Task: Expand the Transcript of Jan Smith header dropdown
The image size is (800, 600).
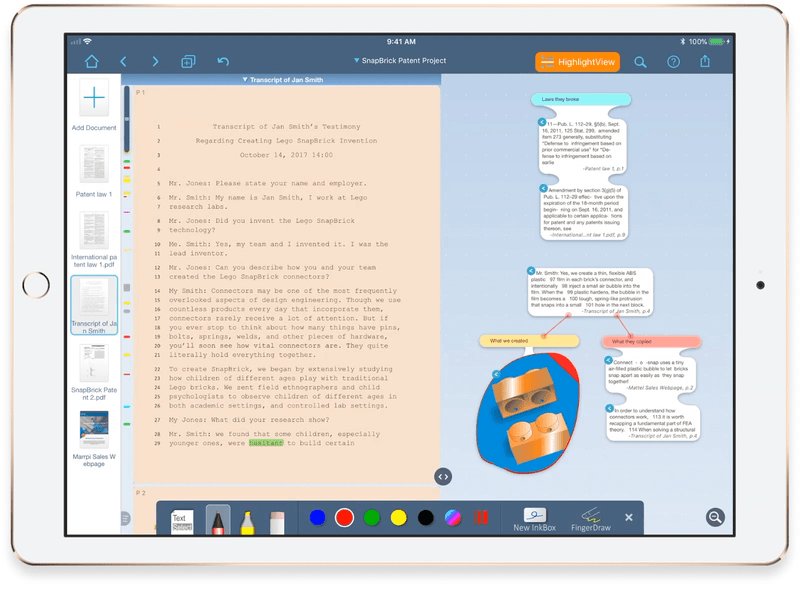Action: [283, 80]
